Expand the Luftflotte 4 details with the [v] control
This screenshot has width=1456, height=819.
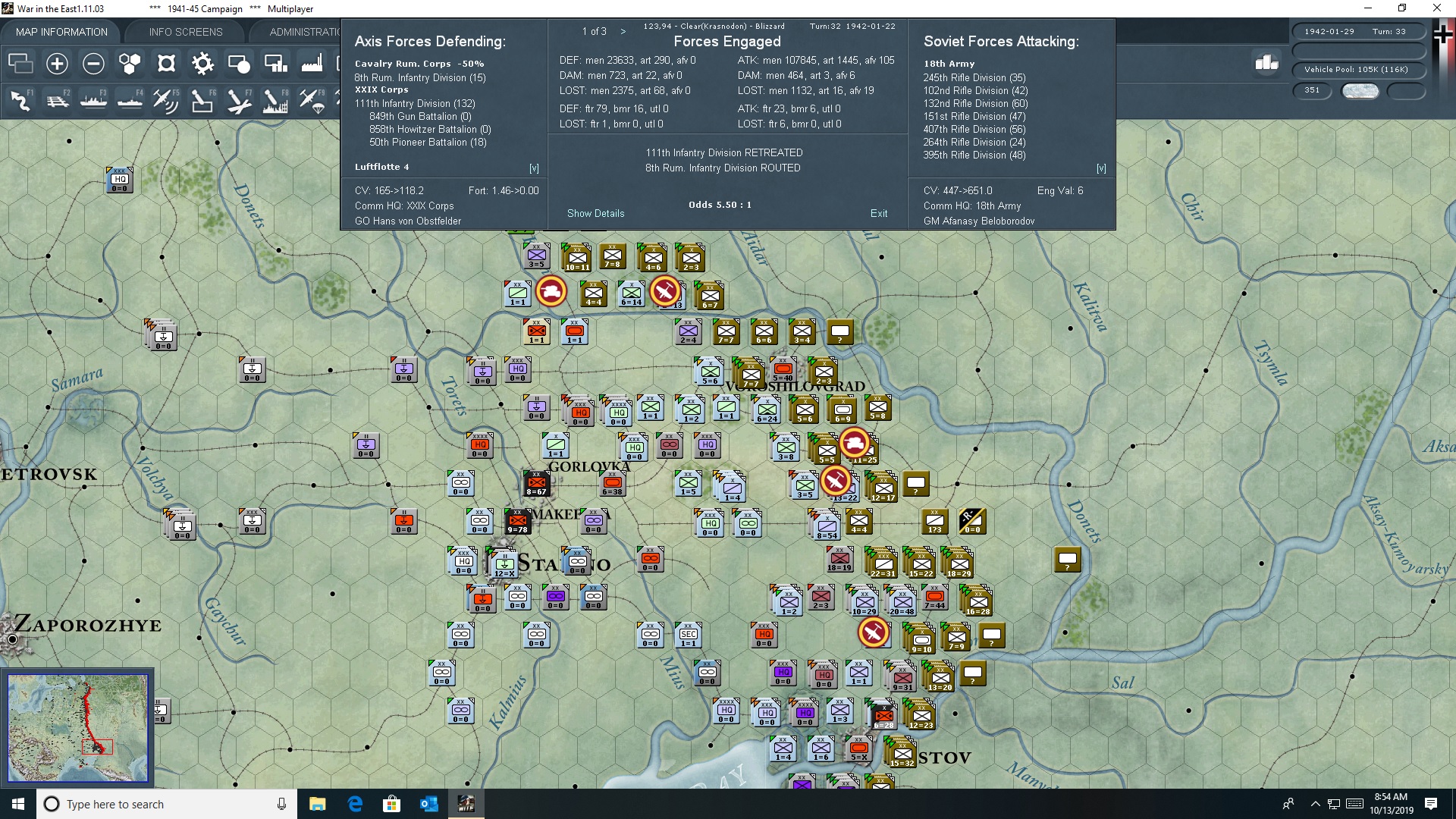(x=533, y=168)
